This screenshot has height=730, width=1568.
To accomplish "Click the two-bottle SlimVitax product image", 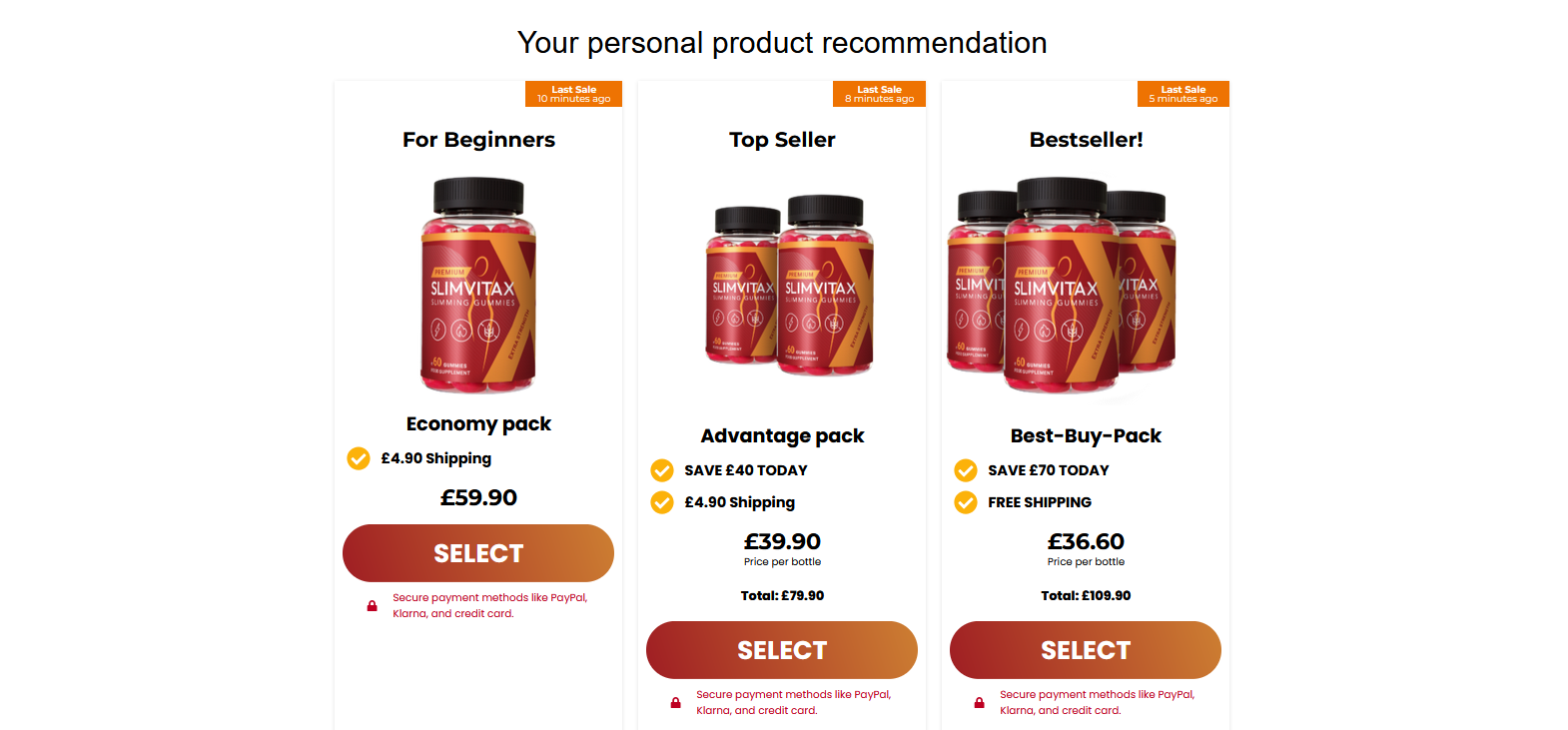I will coord(789,286).
